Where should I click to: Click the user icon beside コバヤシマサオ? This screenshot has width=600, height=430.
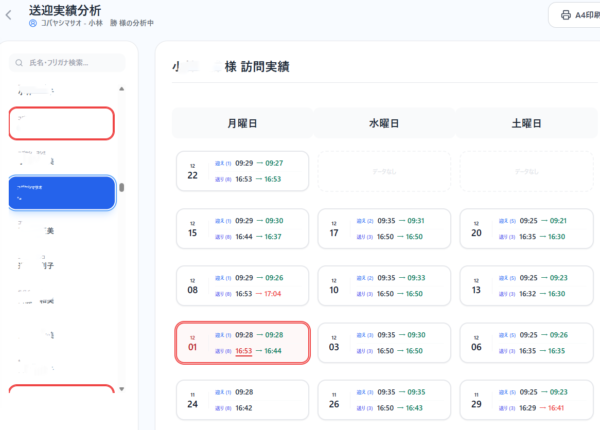pyautogui.click(x=33, y=22)
